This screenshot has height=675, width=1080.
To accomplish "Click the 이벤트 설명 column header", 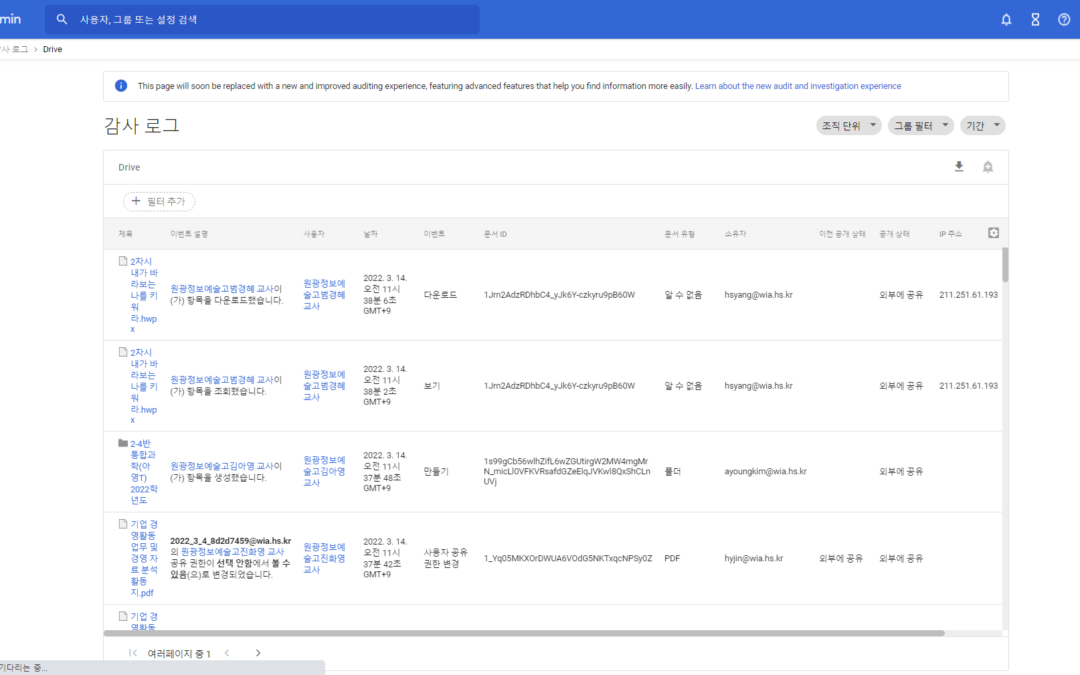I will [x=189, y=234].
